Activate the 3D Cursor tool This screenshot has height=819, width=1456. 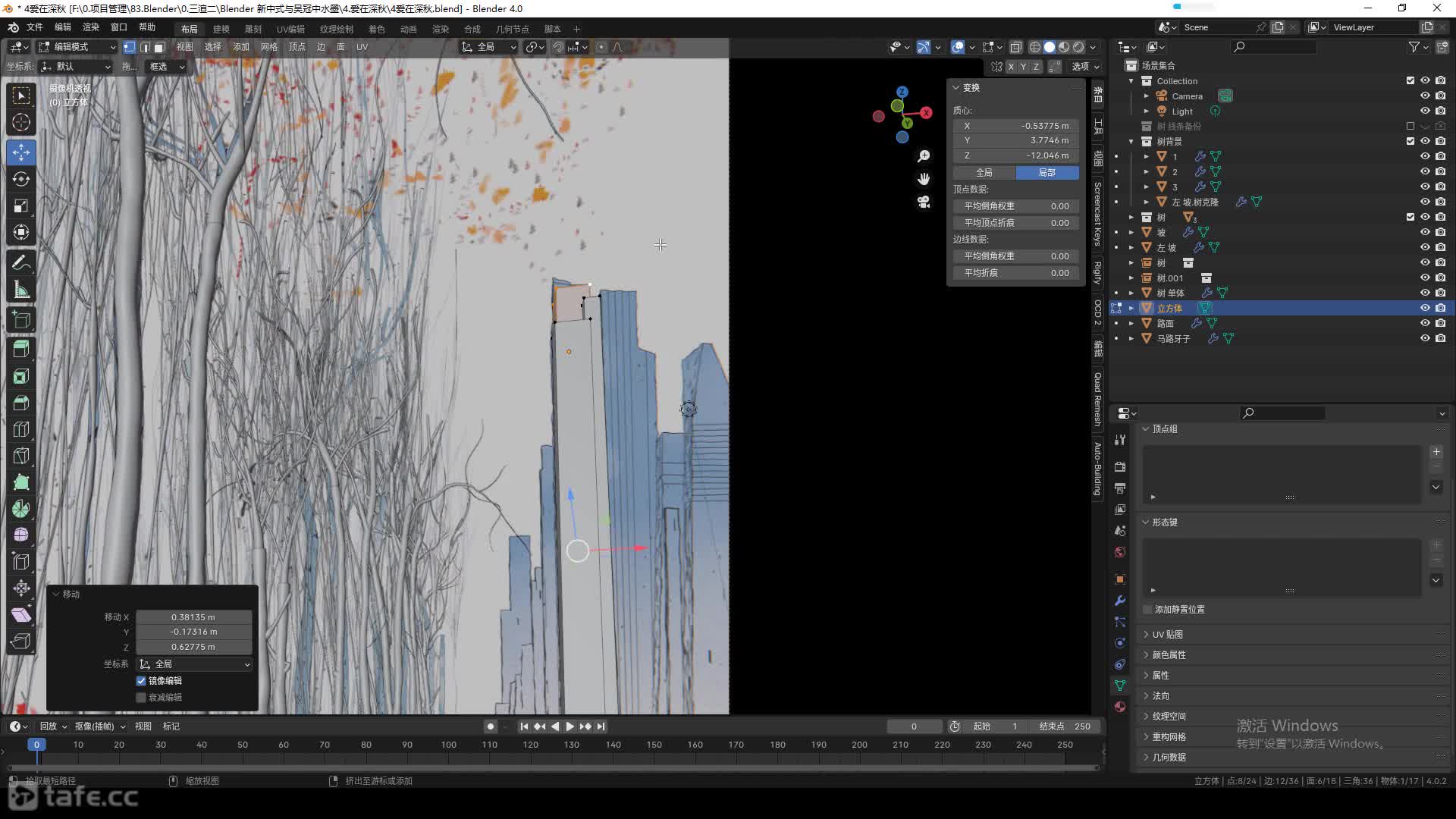pyautogui.click(x=21, y=122)
